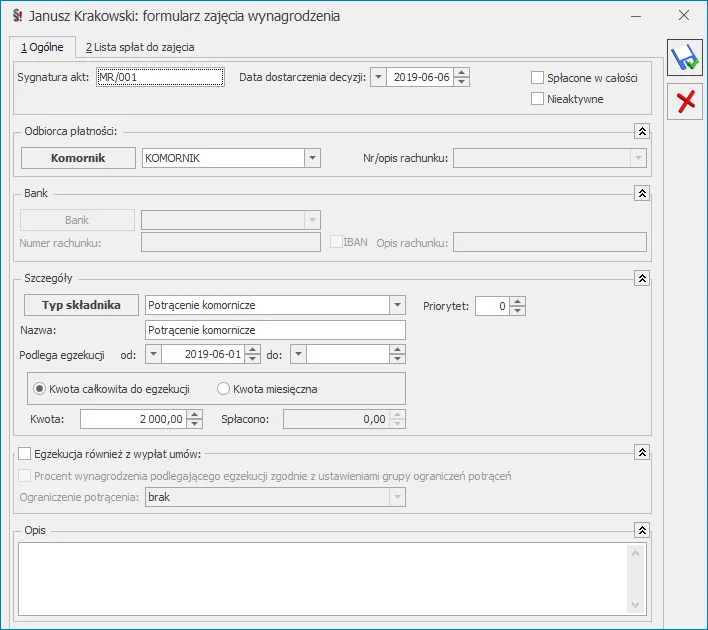Viewport: 708px width, 630px height.
Task: Click the Sygnatura akt input field
Action: pos(159,78)
